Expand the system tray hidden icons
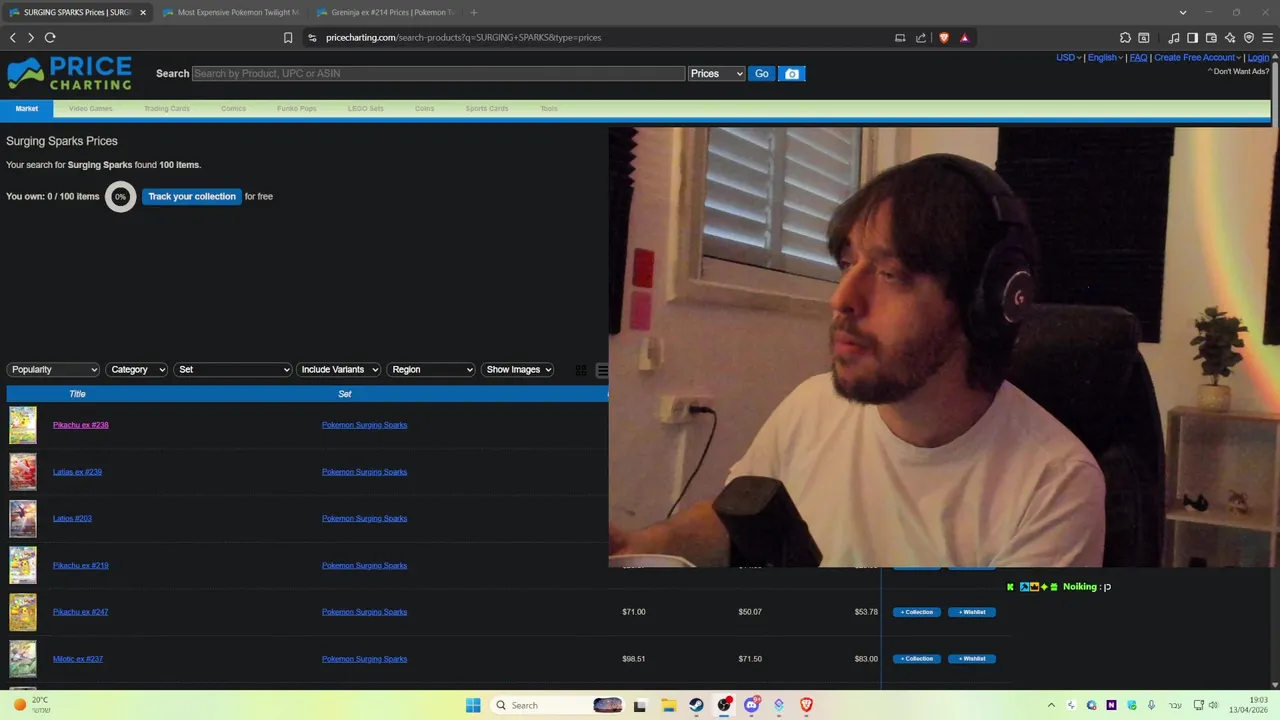 [x=1051, y=705]
